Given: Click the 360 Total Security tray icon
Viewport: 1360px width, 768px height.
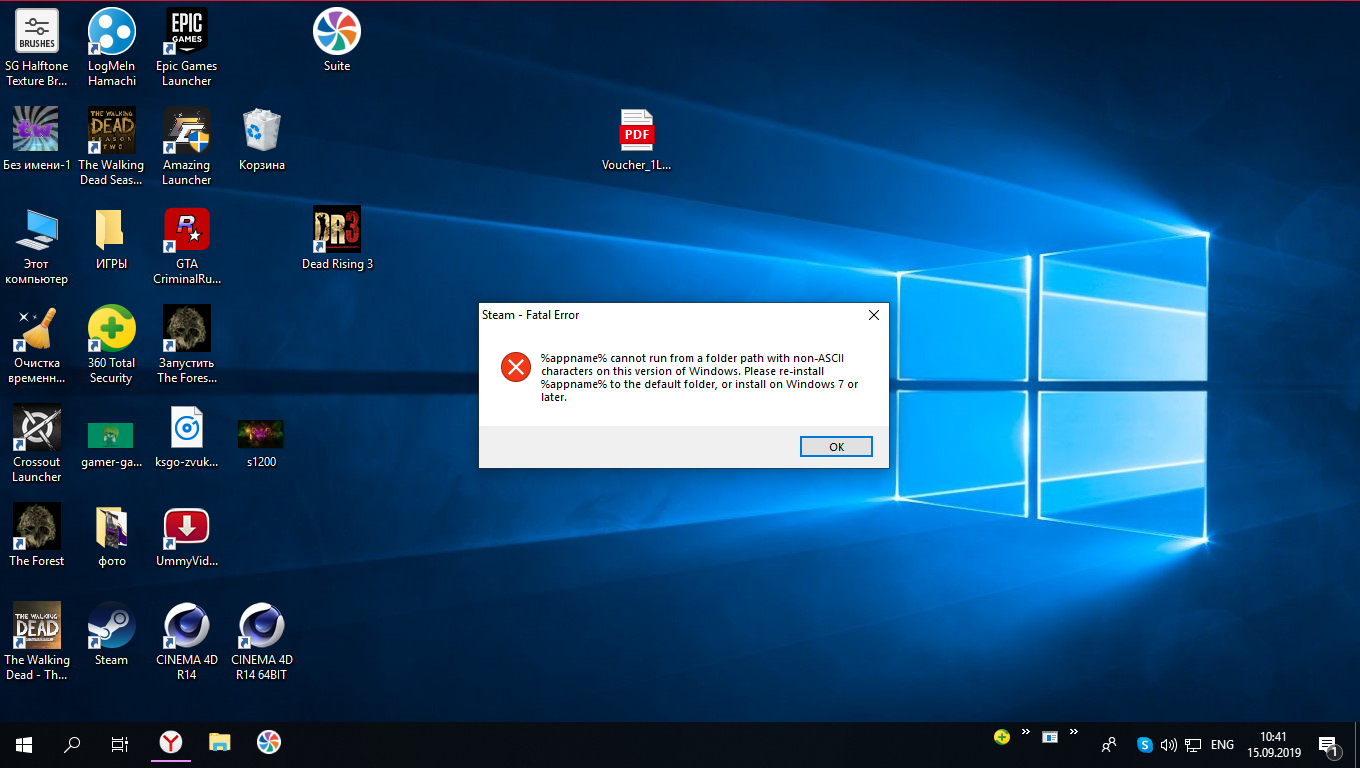Looking at the screenshot, I should 1002,737.
